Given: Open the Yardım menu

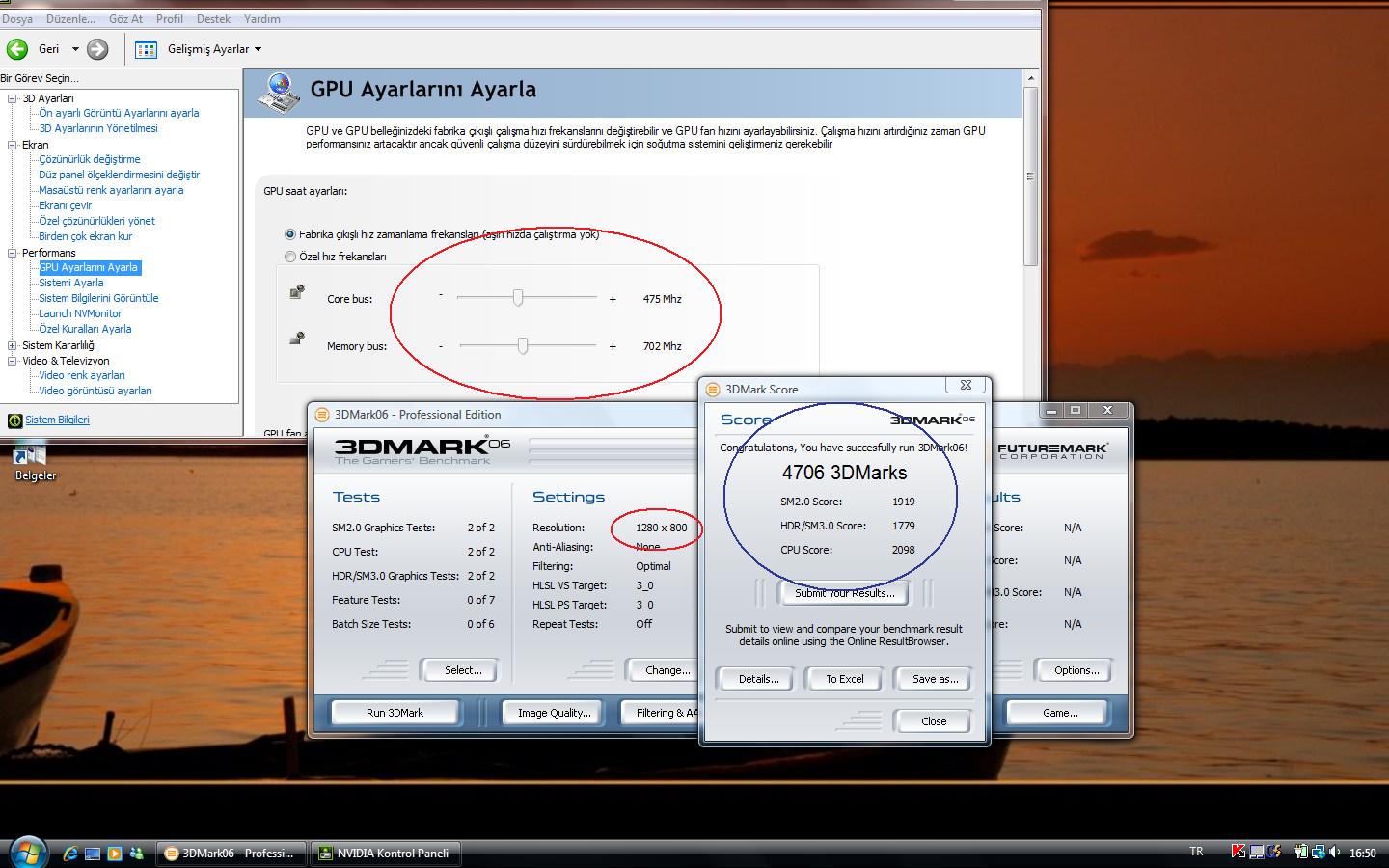Looking at the screenshot, I should (x=262, y=19).
